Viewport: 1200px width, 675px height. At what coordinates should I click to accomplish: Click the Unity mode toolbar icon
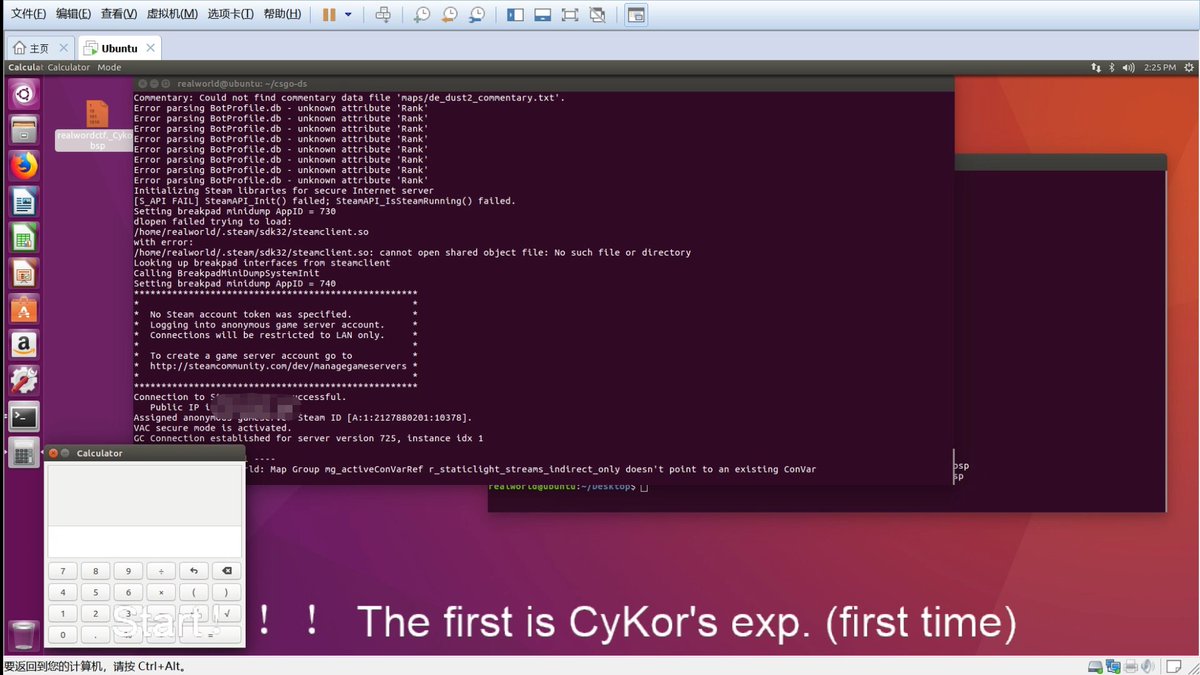tap(597, 14)
